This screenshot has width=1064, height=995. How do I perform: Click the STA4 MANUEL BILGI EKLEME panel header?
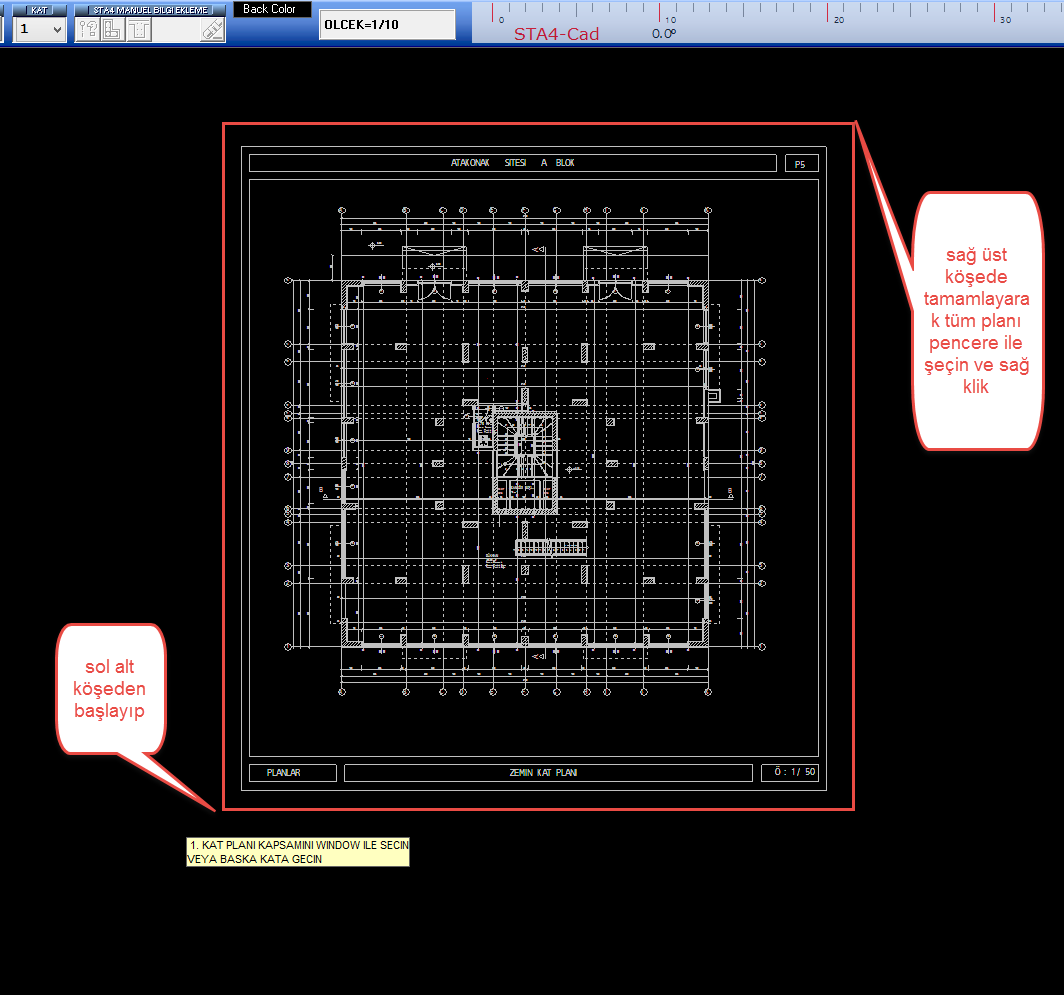(x=150, y=9)
